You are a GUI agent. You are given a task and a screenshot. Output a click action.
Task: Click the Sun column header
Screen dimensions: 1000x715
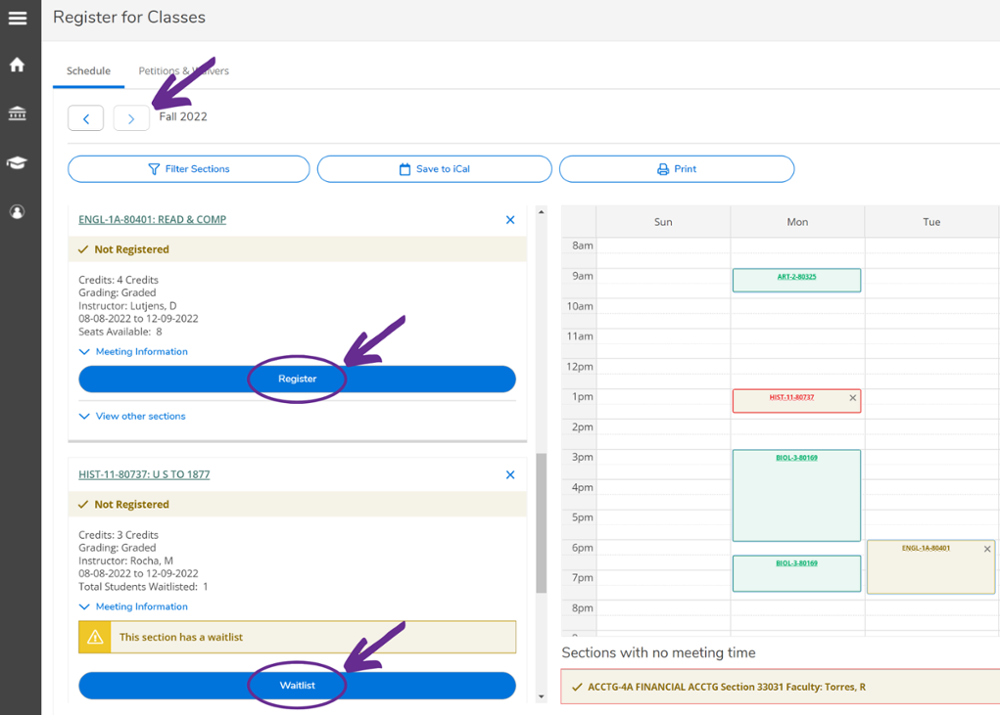[663, 222]
